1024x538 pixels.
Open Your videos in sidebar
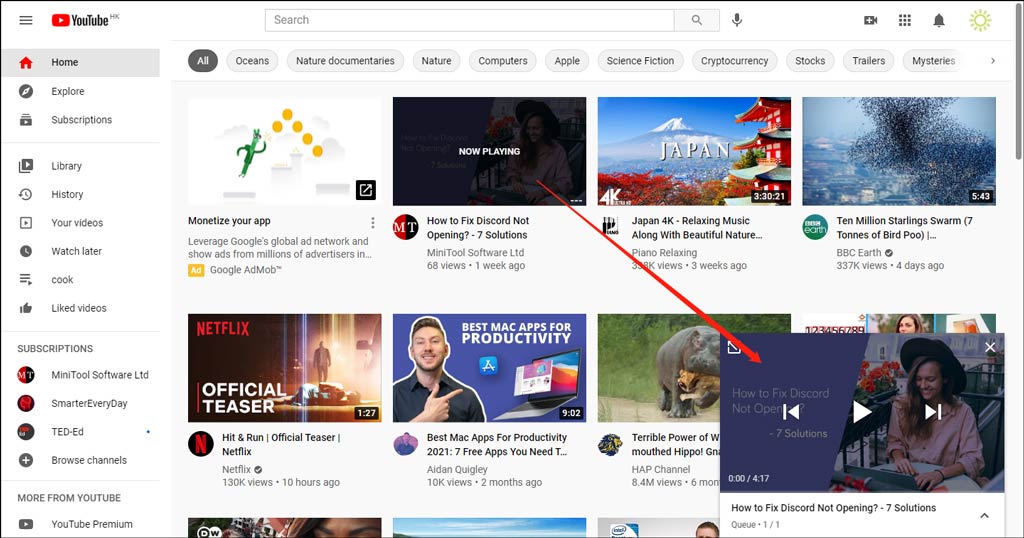80,223
